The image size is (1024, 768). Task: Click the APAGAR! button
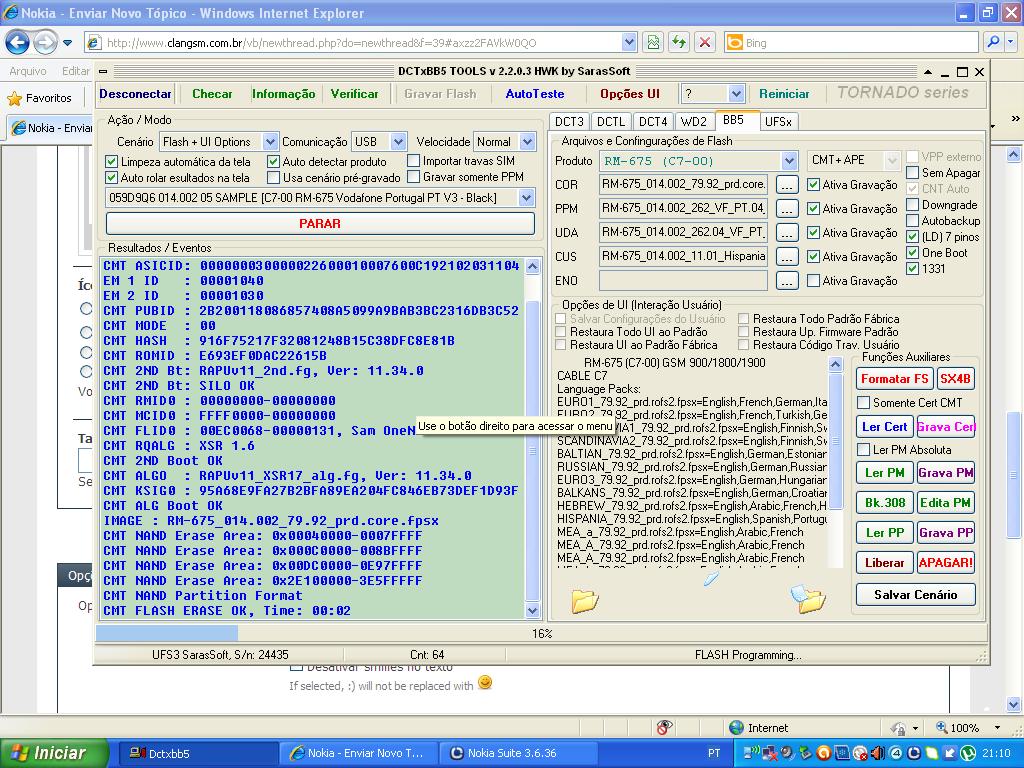946,563
